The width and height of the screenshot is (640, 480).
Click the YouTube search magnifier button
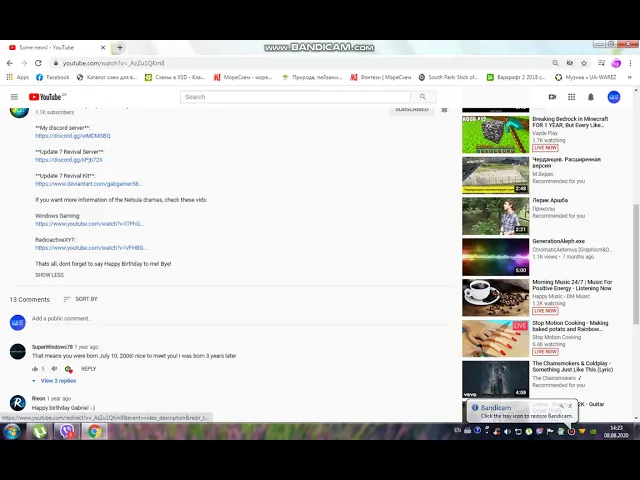(423, 97)
